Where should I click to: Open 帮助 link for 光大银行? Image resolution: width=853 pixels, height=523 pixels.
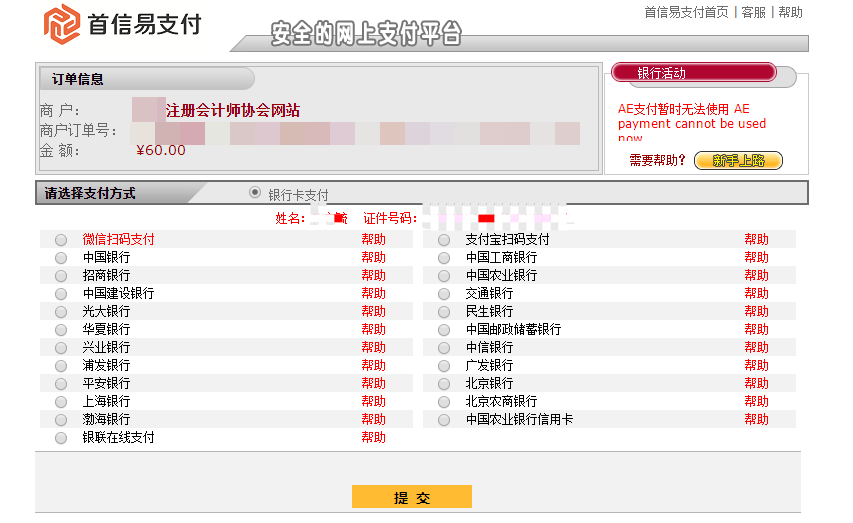374,311
